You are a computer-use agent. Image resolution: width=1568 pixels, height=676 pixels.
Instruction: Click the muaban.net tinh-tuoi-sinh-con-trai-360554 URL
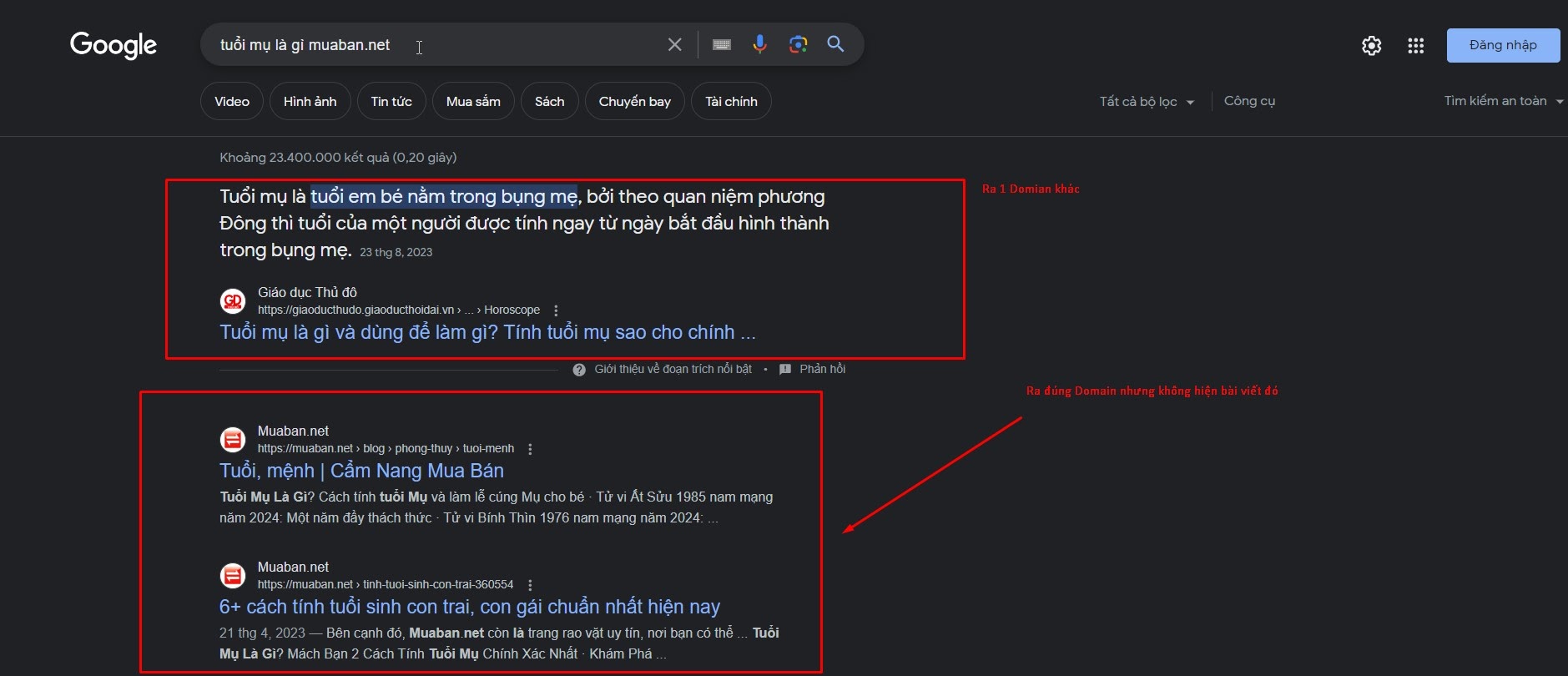(386, 584)
